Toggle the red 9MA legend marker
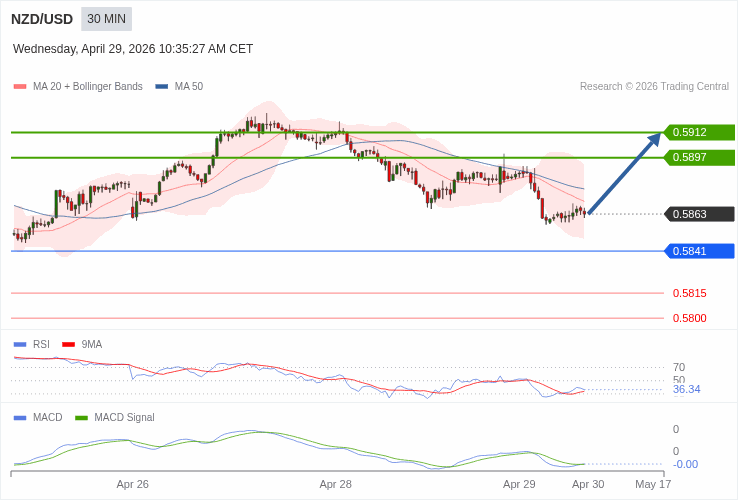The image size is (738, 500). 68,345
